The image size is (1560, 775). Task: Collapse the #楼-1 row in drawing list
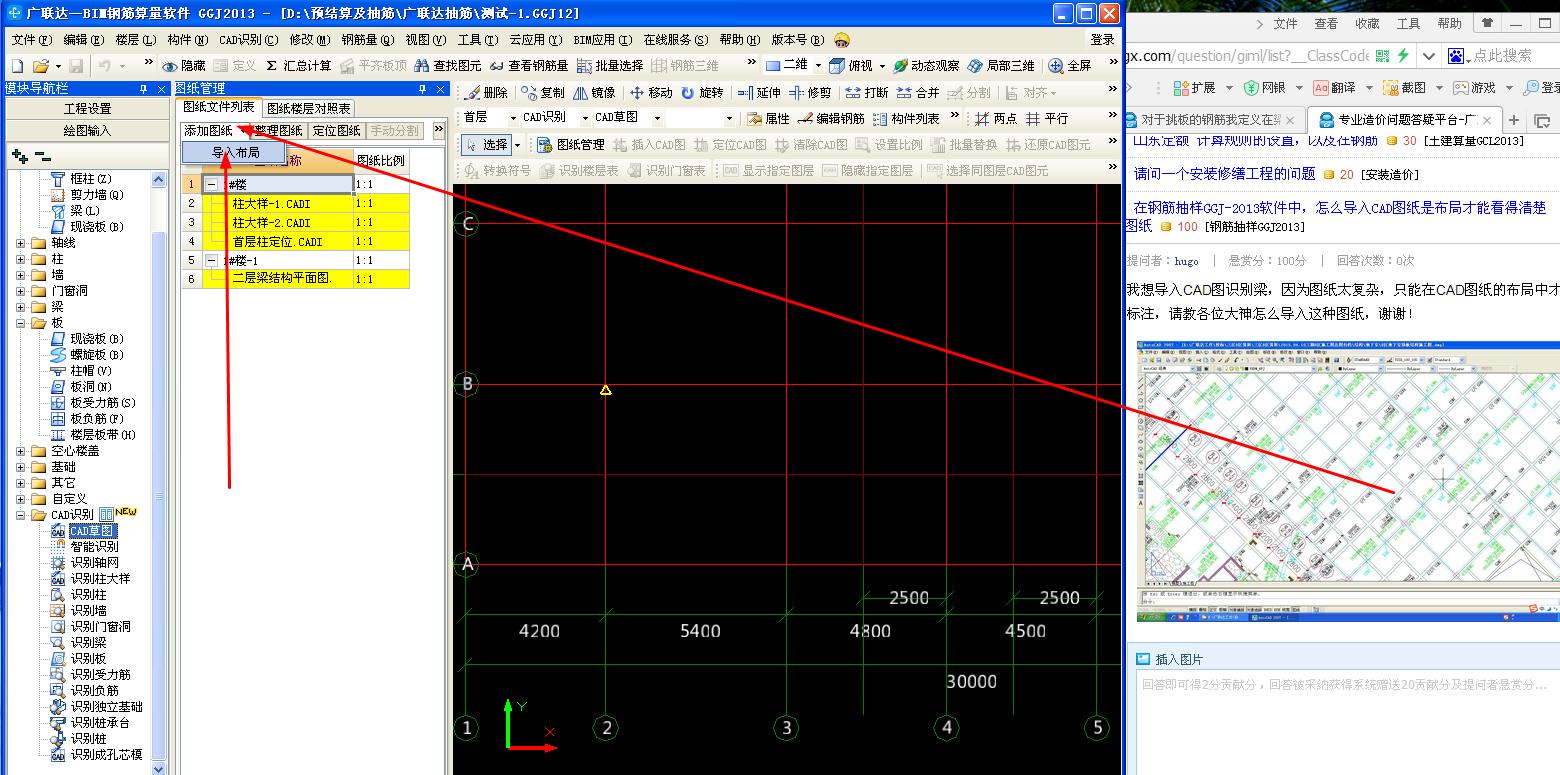tap(211, 260)
